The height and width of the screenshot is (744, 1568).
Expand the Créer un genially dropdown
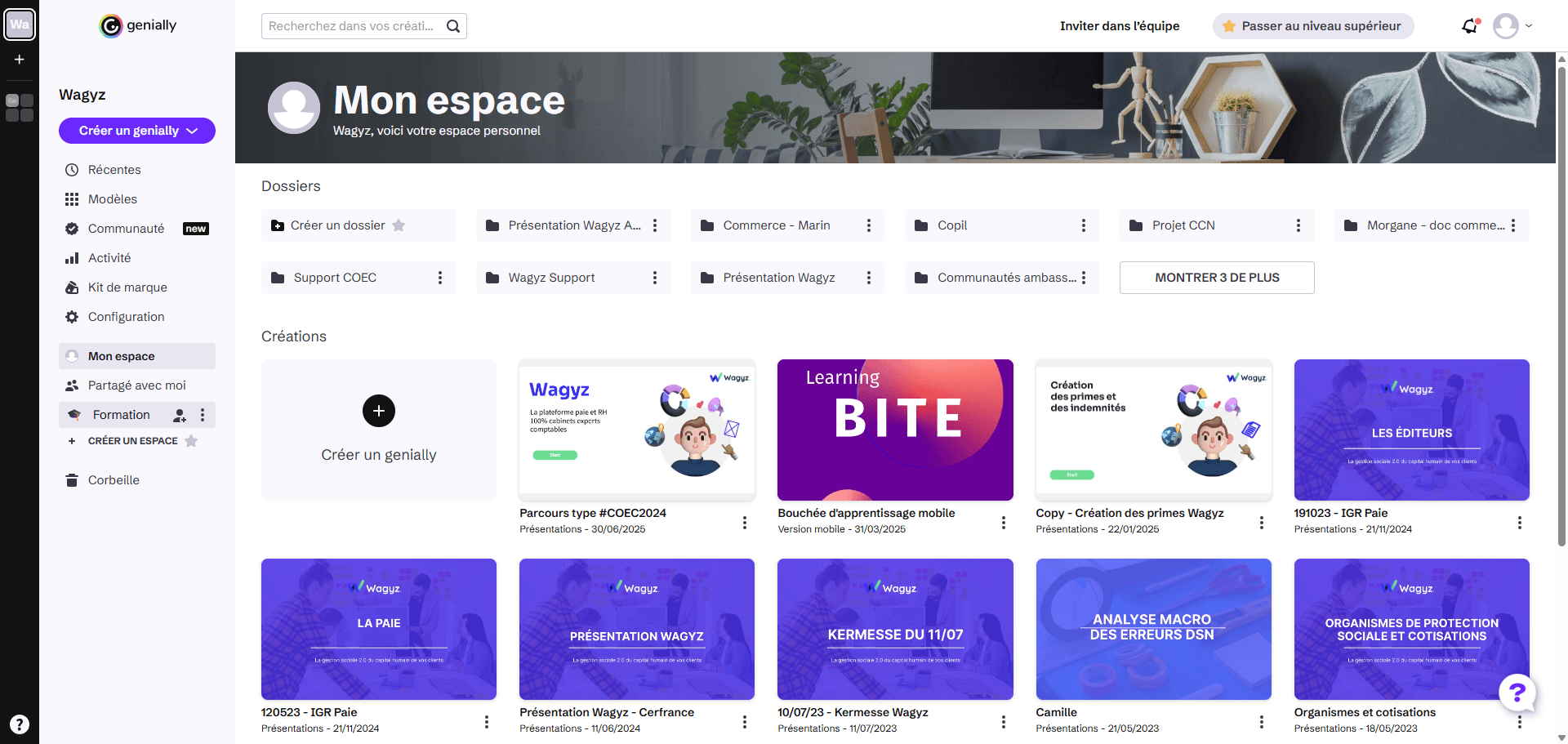coord(193,131)
